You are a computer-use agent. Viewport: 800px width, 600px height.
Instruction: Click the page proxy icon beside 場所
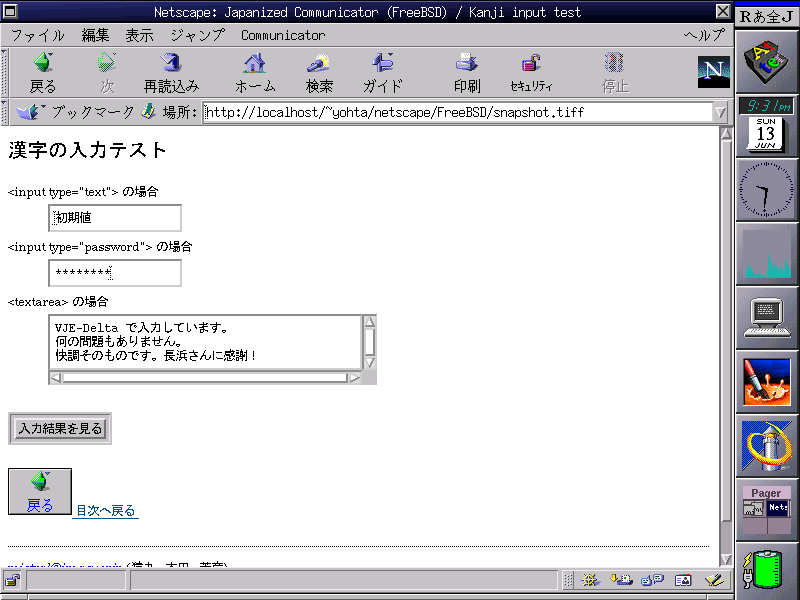tap(148, 111)
